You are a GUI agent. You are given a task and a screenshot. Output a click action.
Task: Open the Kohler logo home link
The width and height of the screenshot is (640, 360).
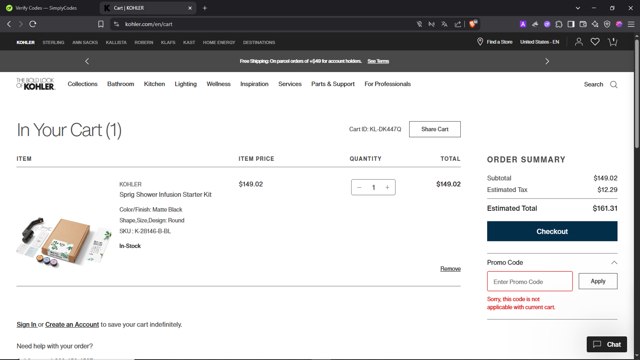(x=36, y=84)
